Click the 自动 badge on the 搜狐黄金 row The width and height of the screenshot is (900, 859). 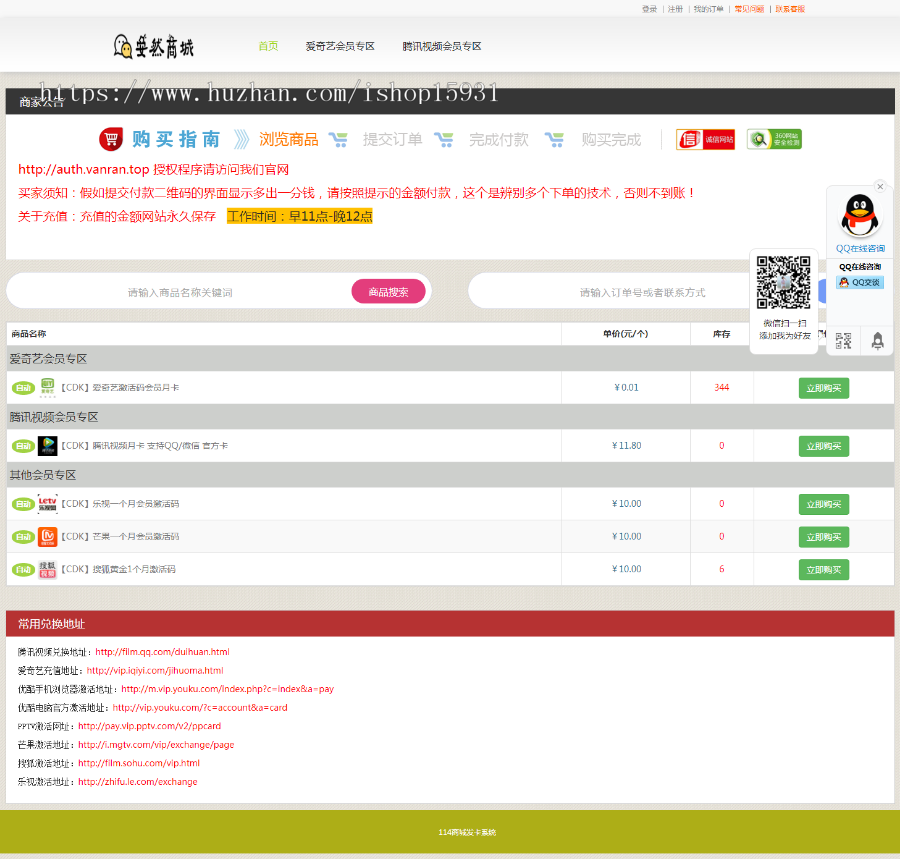click(x=24, y=569)
